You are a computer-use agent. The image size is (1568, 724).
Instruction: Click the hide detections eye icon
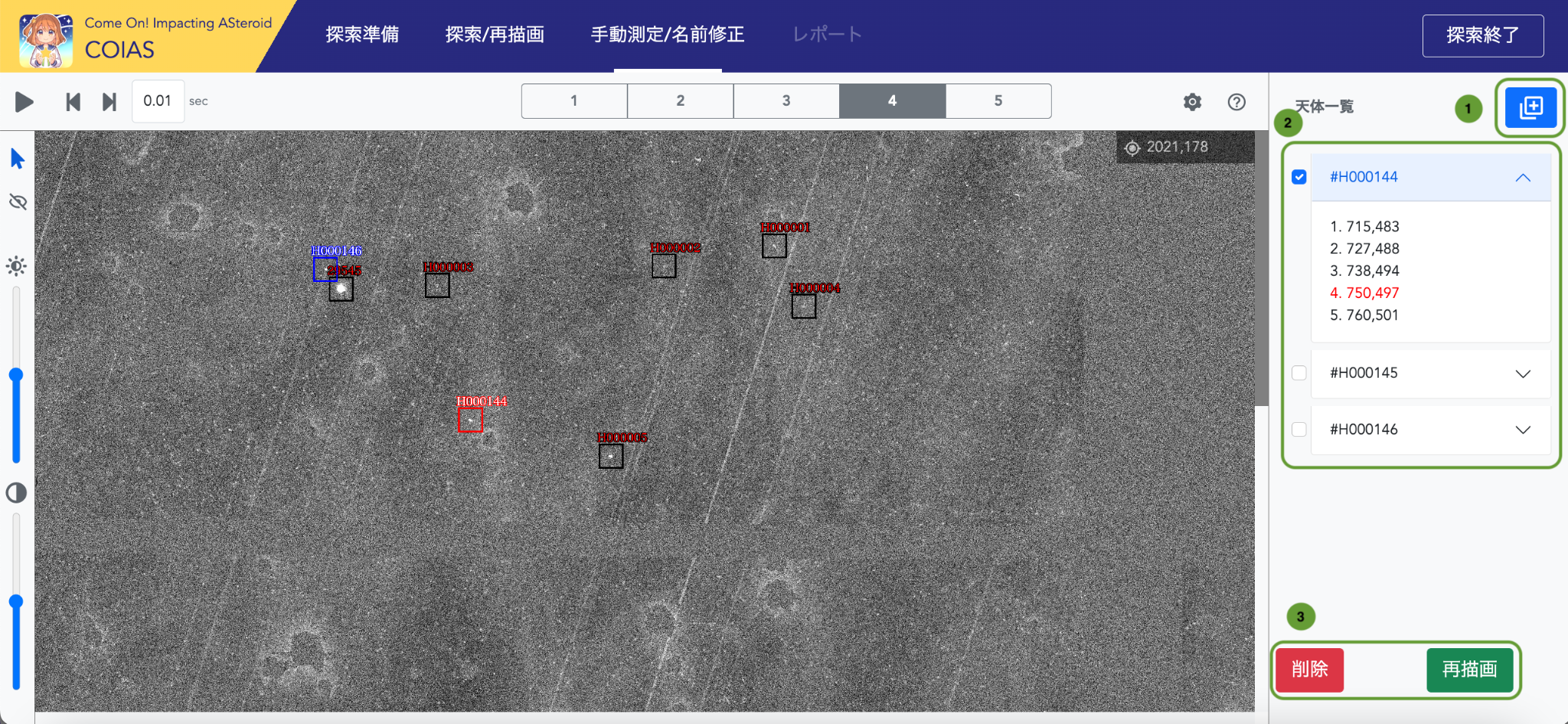17,201
